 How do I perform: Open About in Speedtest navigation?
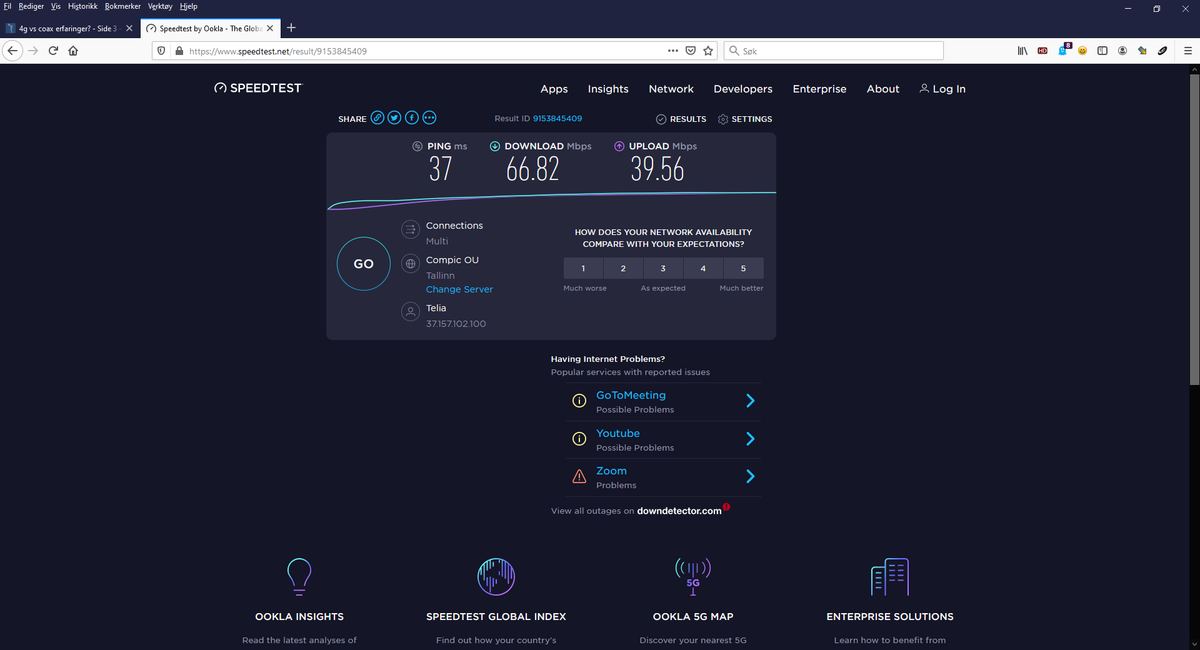[x=883, y=89]
